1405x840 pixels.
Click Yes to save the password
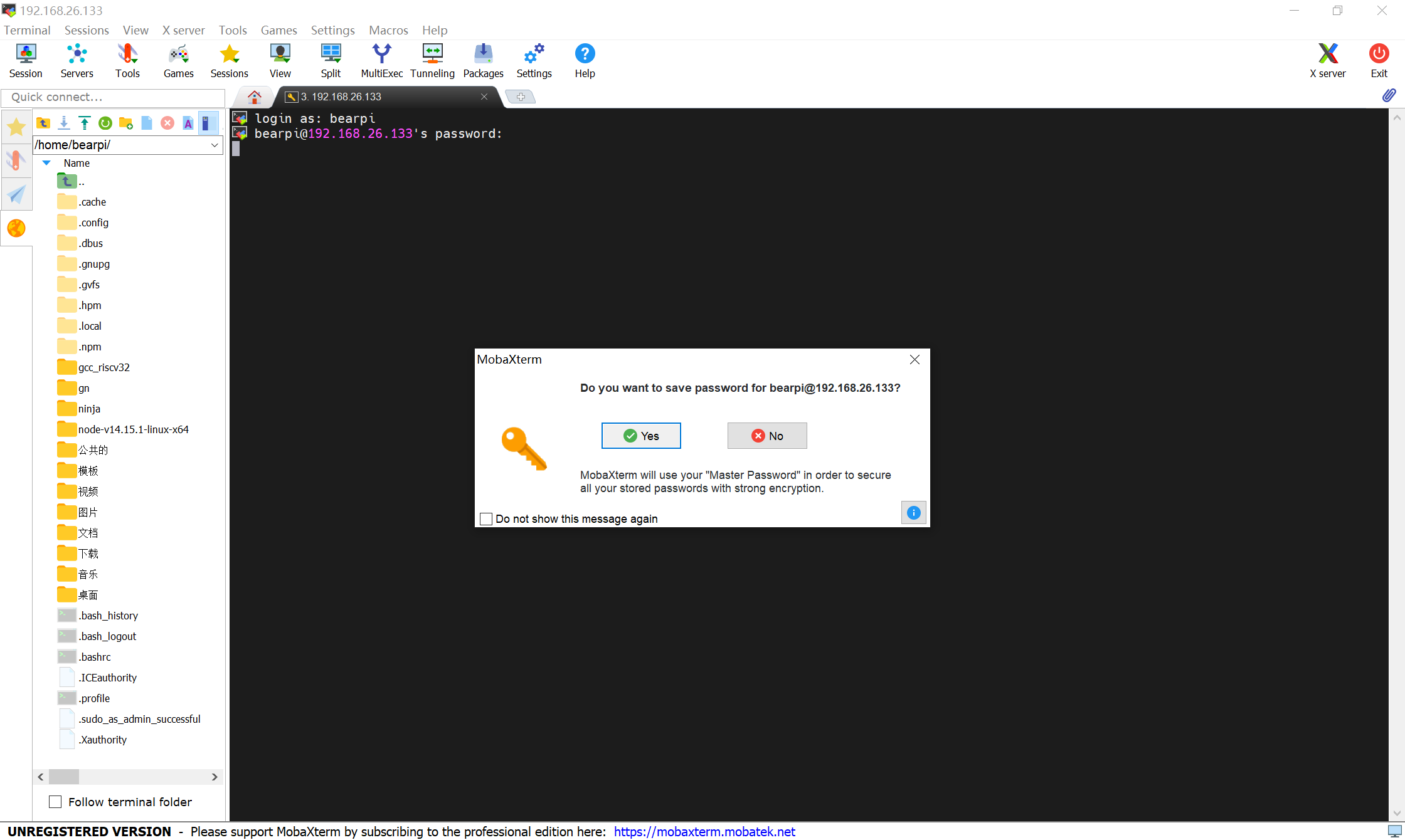641,436
